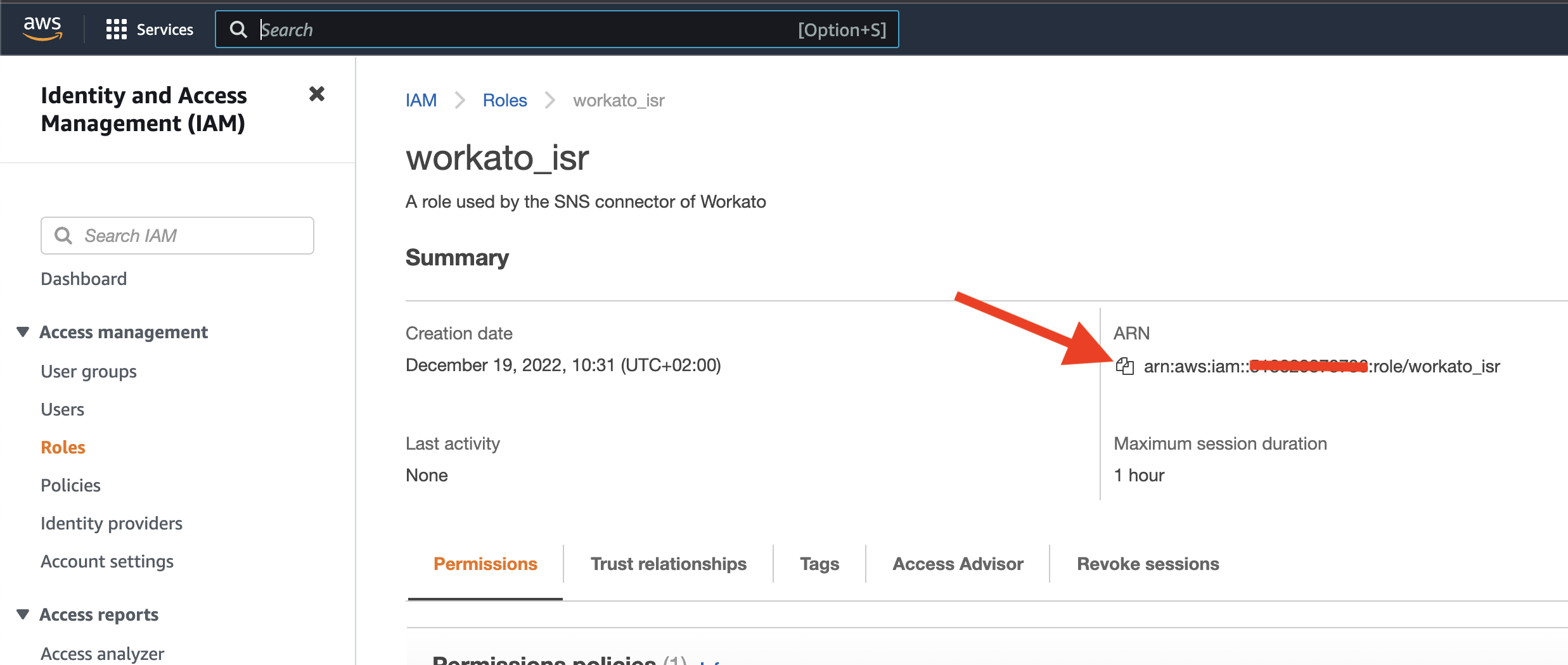The width and height of the screenshot is (1568, 665).
Task: Switch to the Trust relationships tab
Action: (668, 564)
